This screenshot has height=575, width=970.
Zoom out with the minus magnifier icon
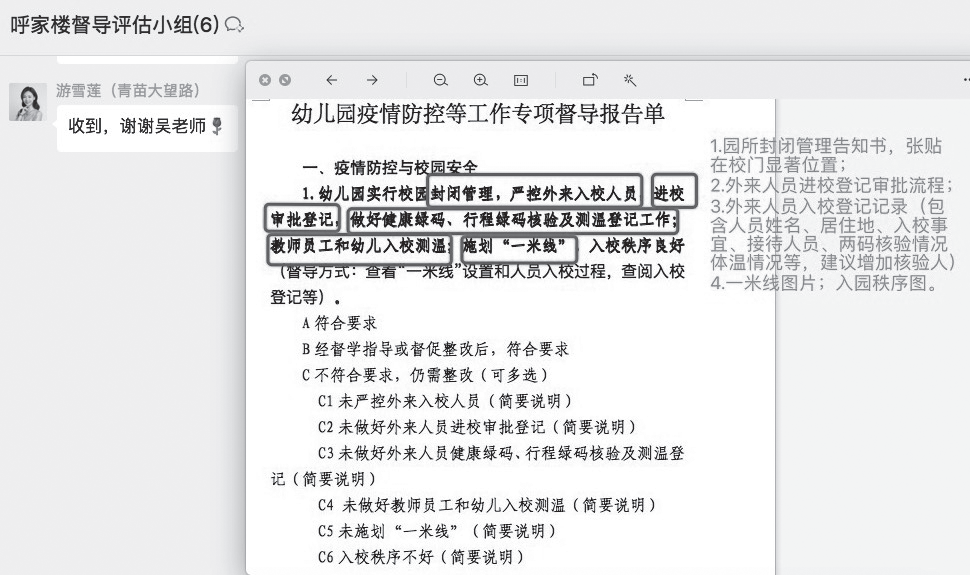pos(440,80)
